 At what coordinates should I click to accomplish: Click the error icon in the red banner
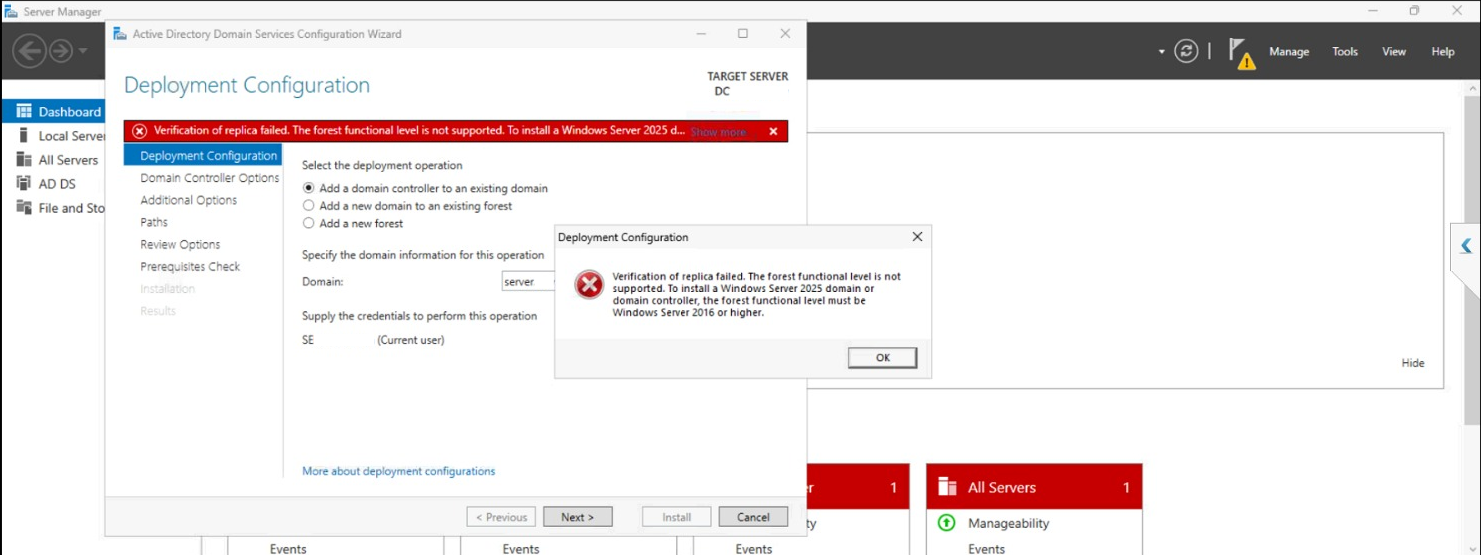click(139, 131)
